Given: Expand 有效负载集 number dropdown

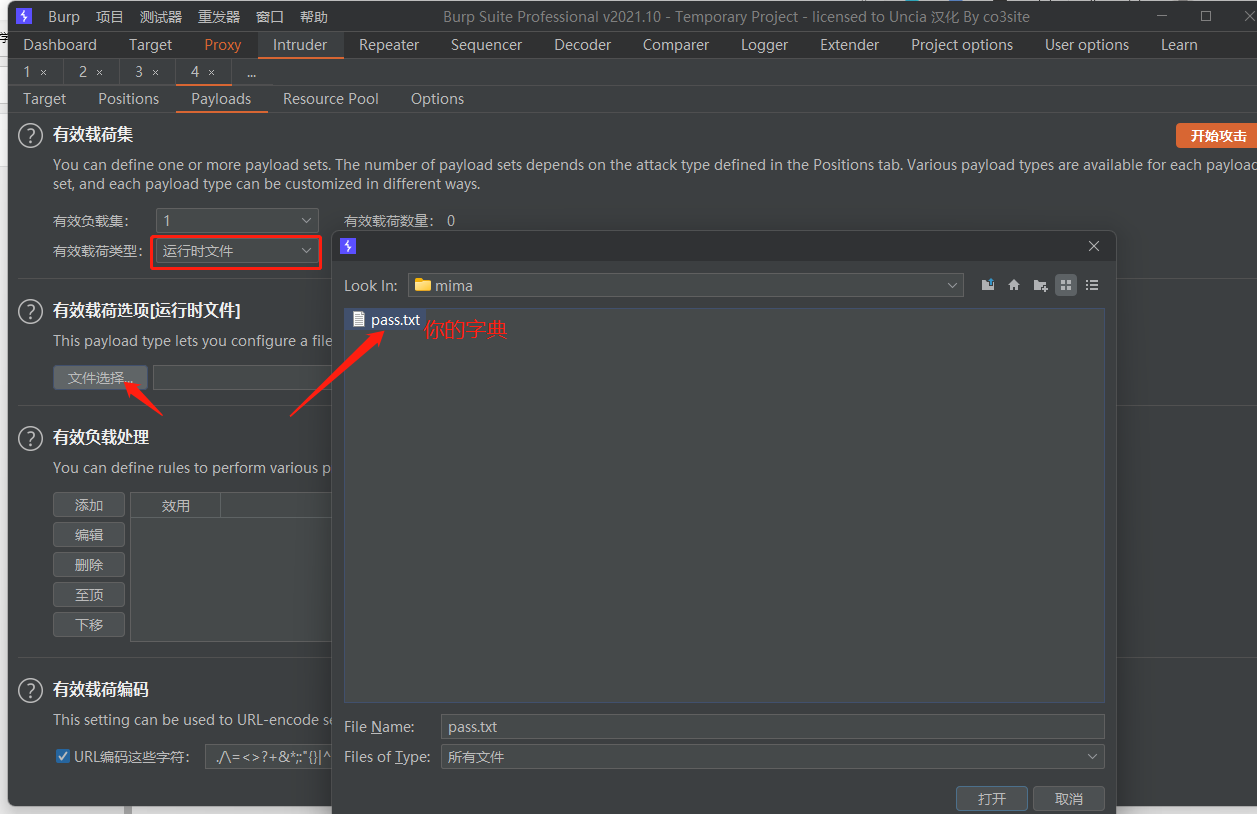Looking at the screenshot, I should tap(237, 221).
